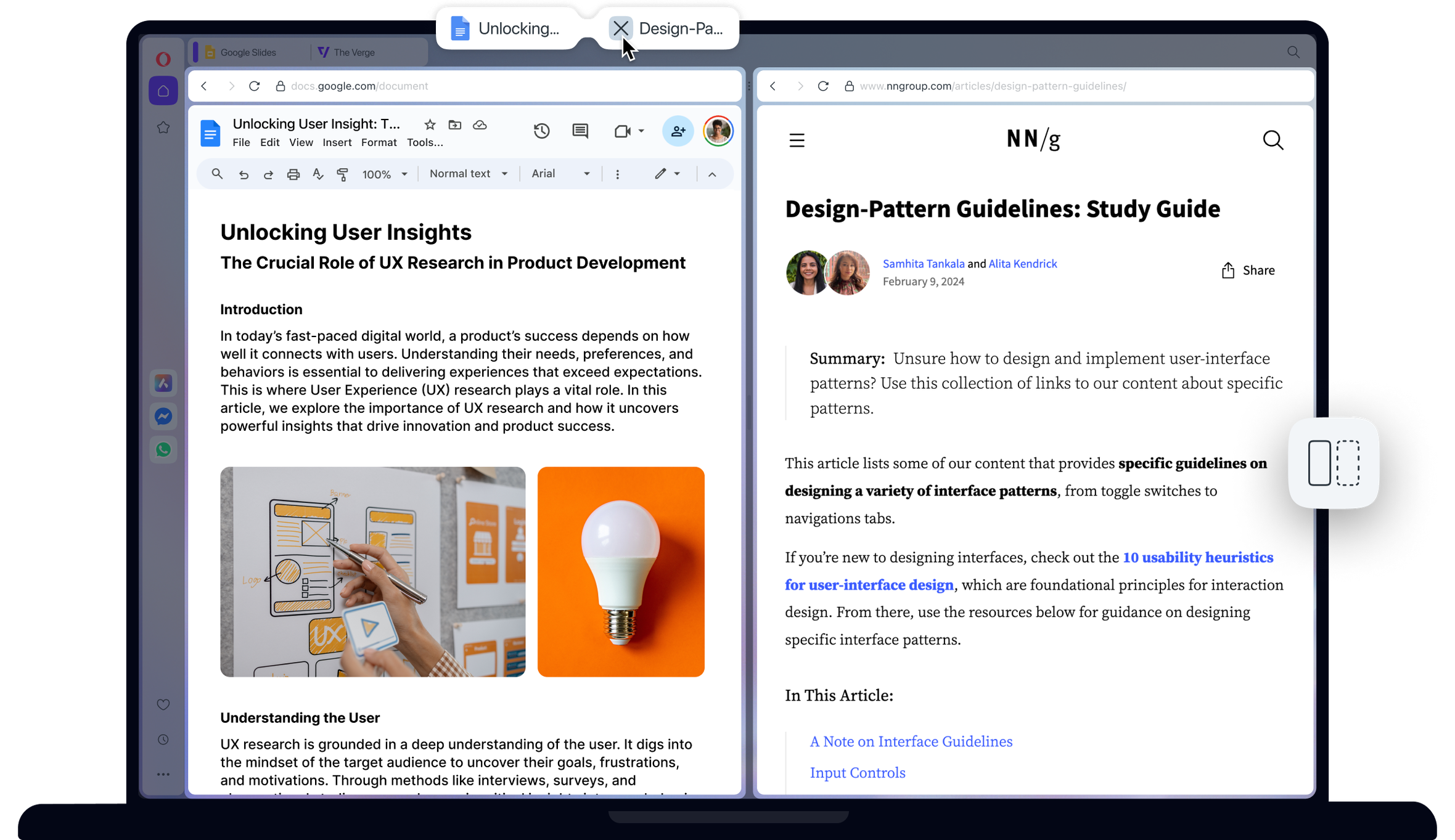1455x840 pixels.
Task: Open the Insert menu
Action: tap(337, 142)
